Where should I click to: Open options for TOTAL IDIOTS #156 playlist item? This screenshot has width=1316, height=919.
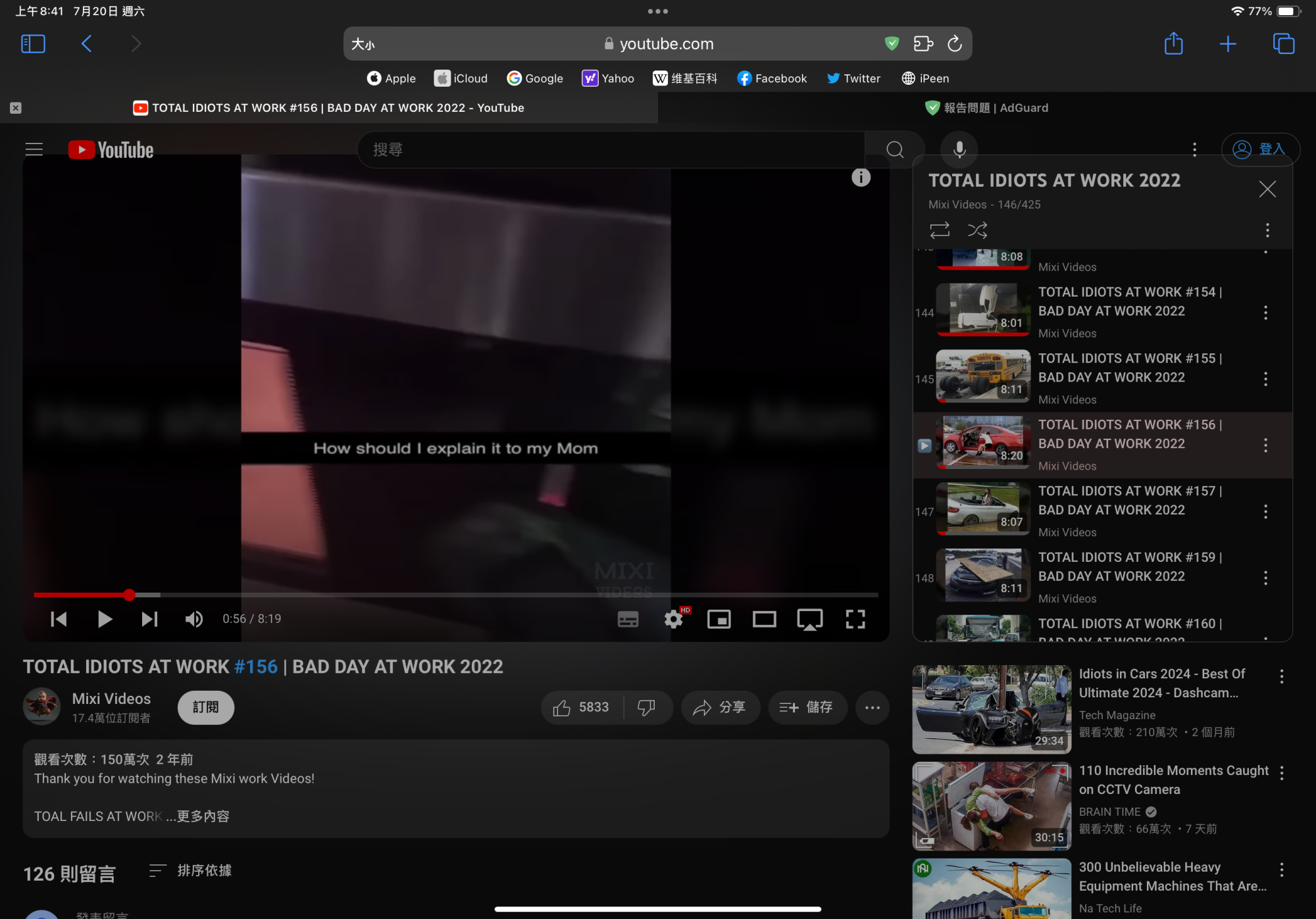[x=1265, y=445]
